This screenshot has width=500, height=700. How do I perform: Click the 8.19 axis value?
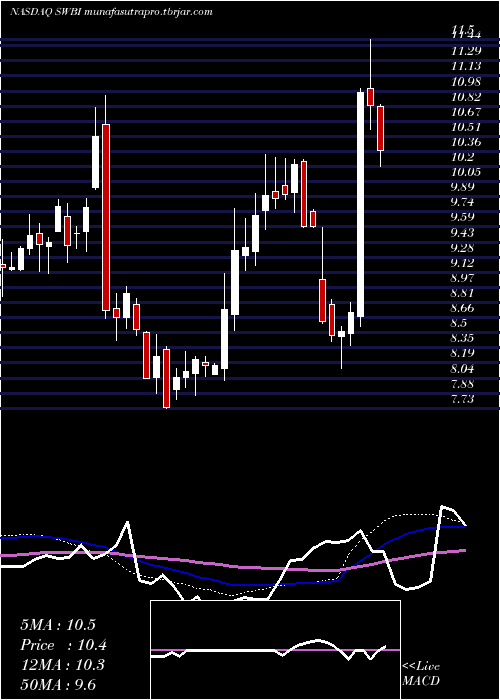pyautogui.click(x=462, y=354)
